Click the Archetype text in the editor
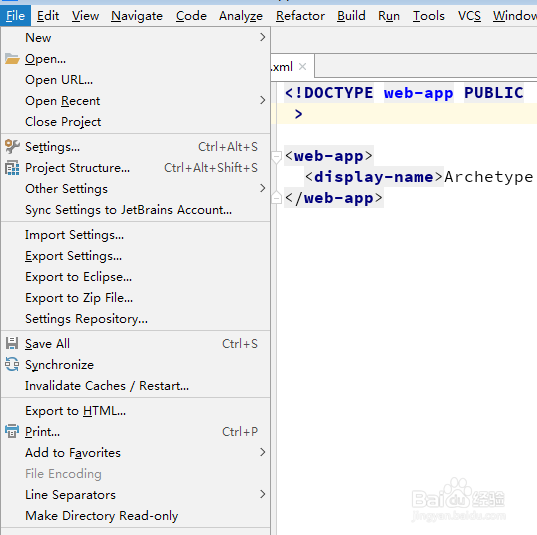Viewport: 537px width, 535px height. tap(489, 177)
